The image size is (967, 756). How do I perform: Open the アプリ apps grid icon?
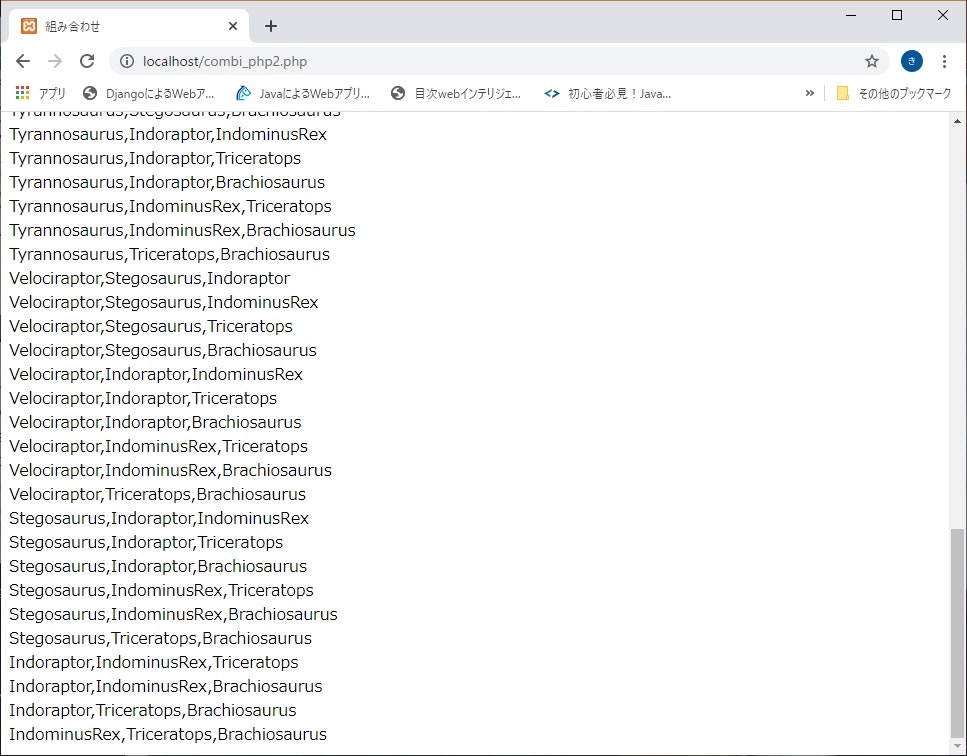[21, 93]
